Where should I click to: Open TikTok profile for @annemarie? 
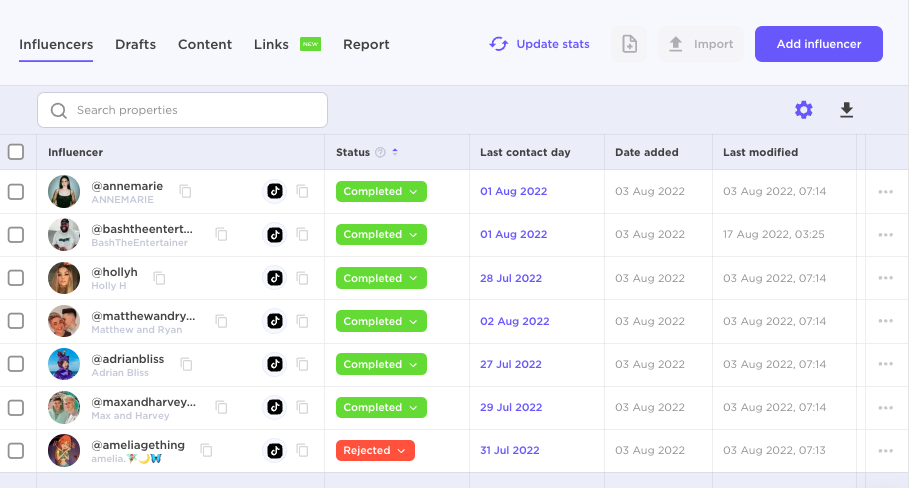click(x=274, y=192)
